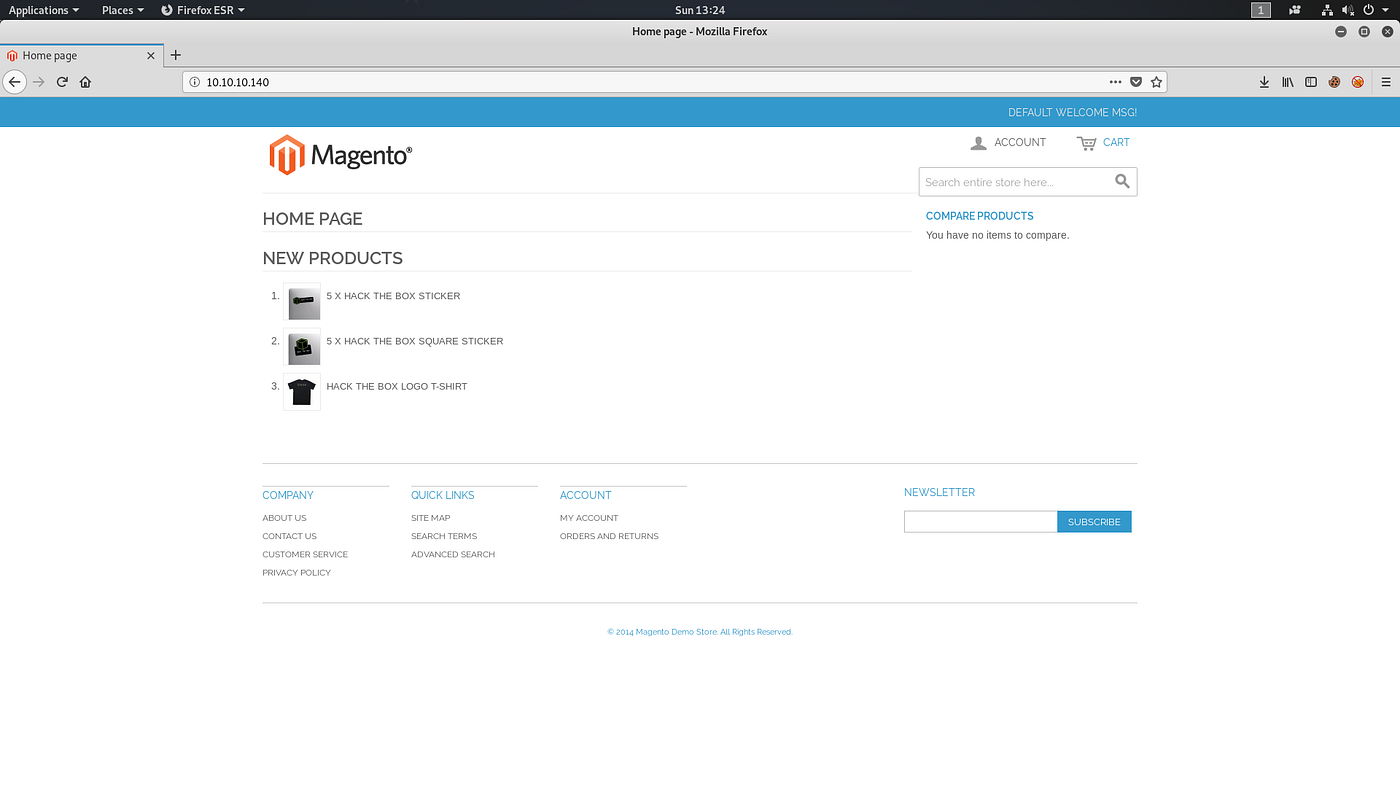Click the Home Page heading
The image size is (1400, 788).
tap(313, 219)
